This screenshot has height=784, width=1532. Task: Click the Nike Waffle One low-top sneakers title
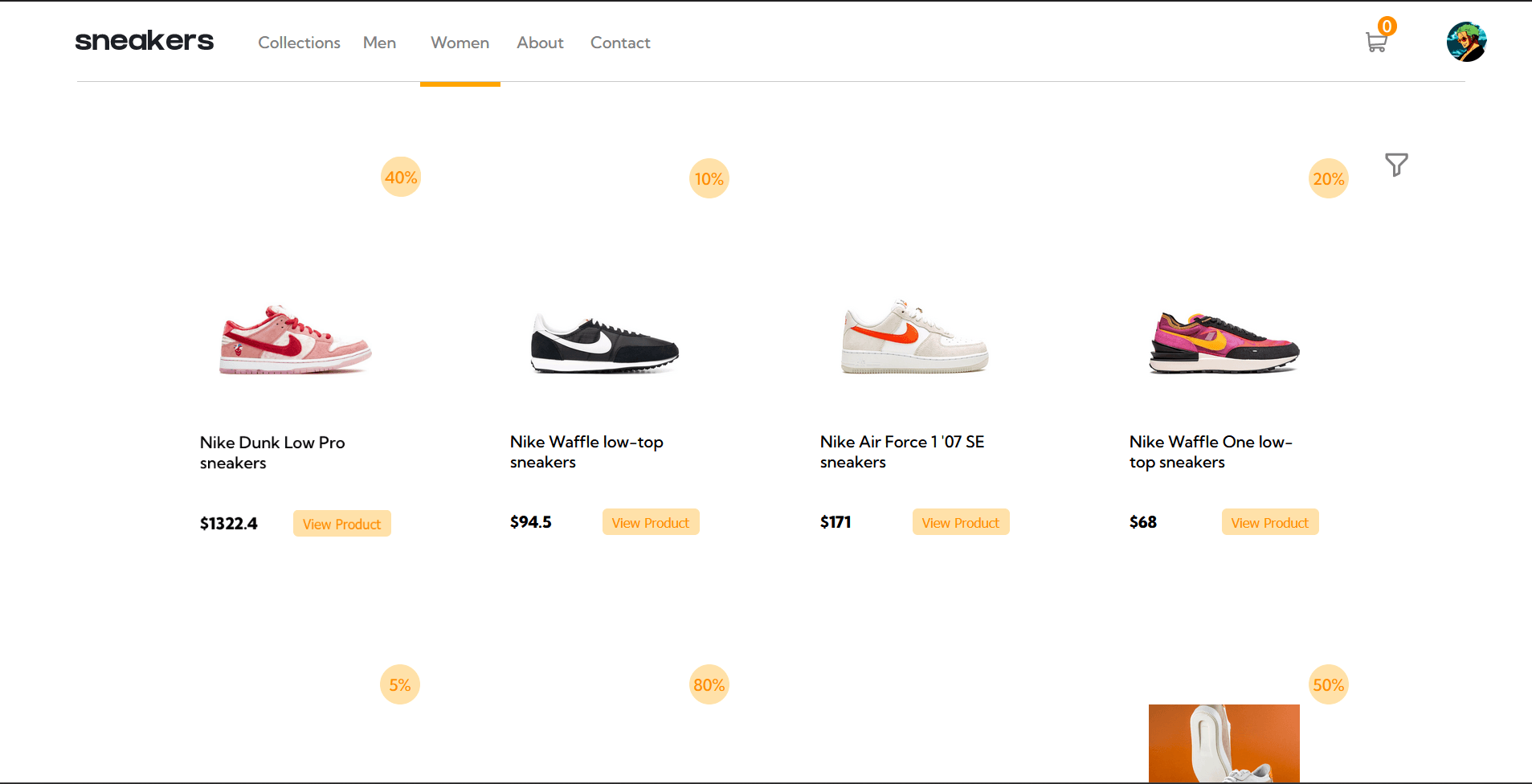[x=1211, y=452]
